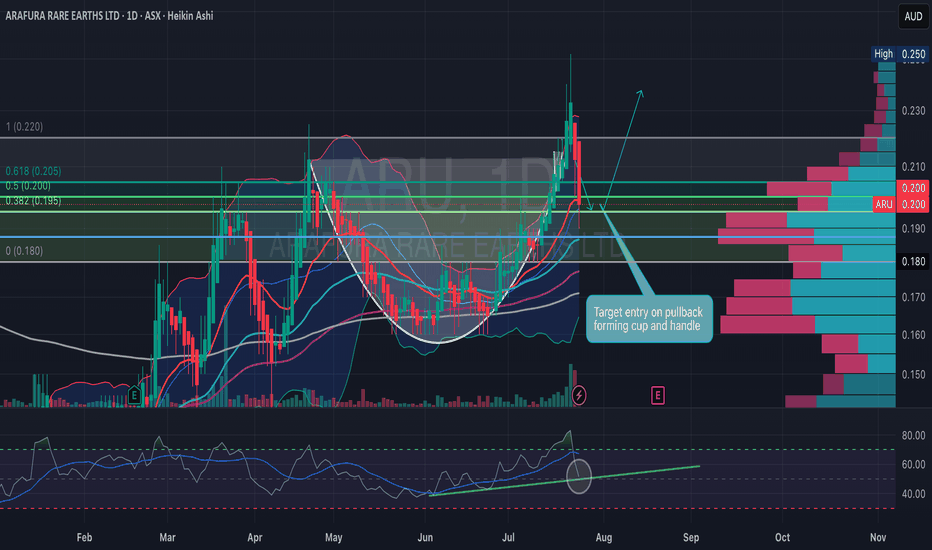Click the 0.230 price axis value
Image resolution: width=932 pixels, height=550 pixels.
(x=913, y=111)
